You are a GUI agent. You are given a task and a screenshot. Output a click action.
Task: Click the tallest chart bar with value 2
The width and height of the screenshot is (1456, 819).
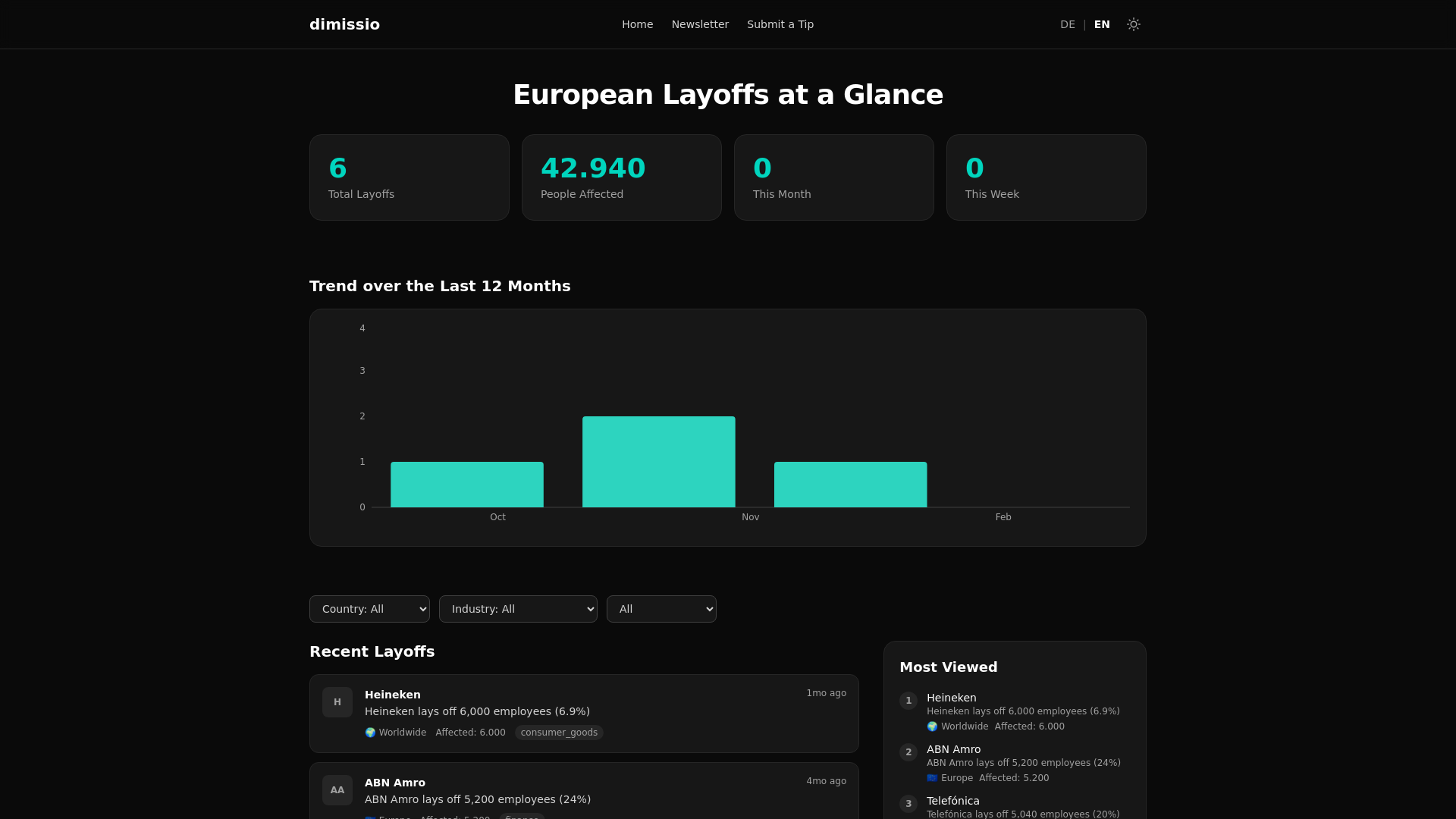coord(659,462)
